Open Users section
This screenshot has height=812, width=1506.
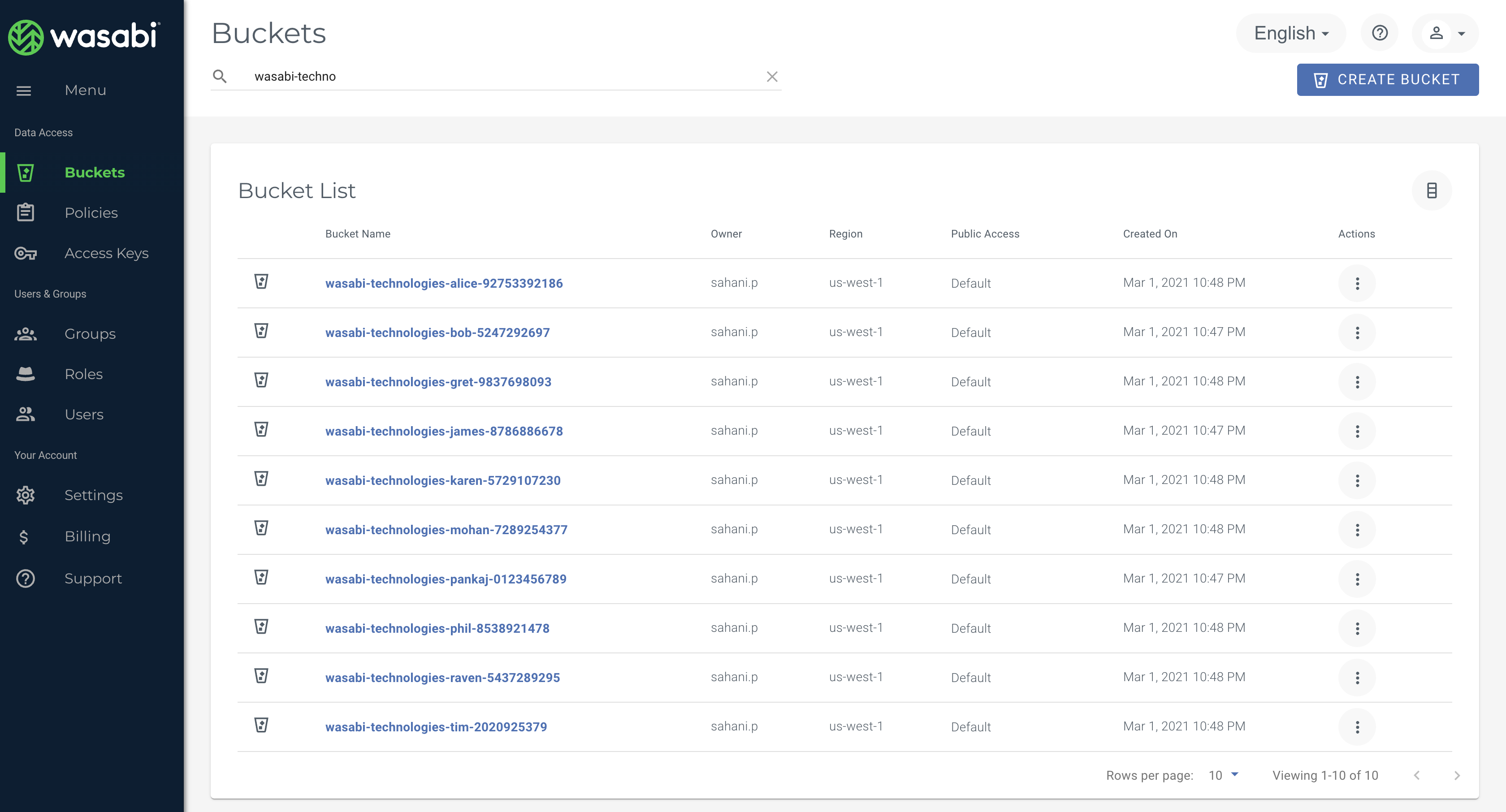pos(92,415)
